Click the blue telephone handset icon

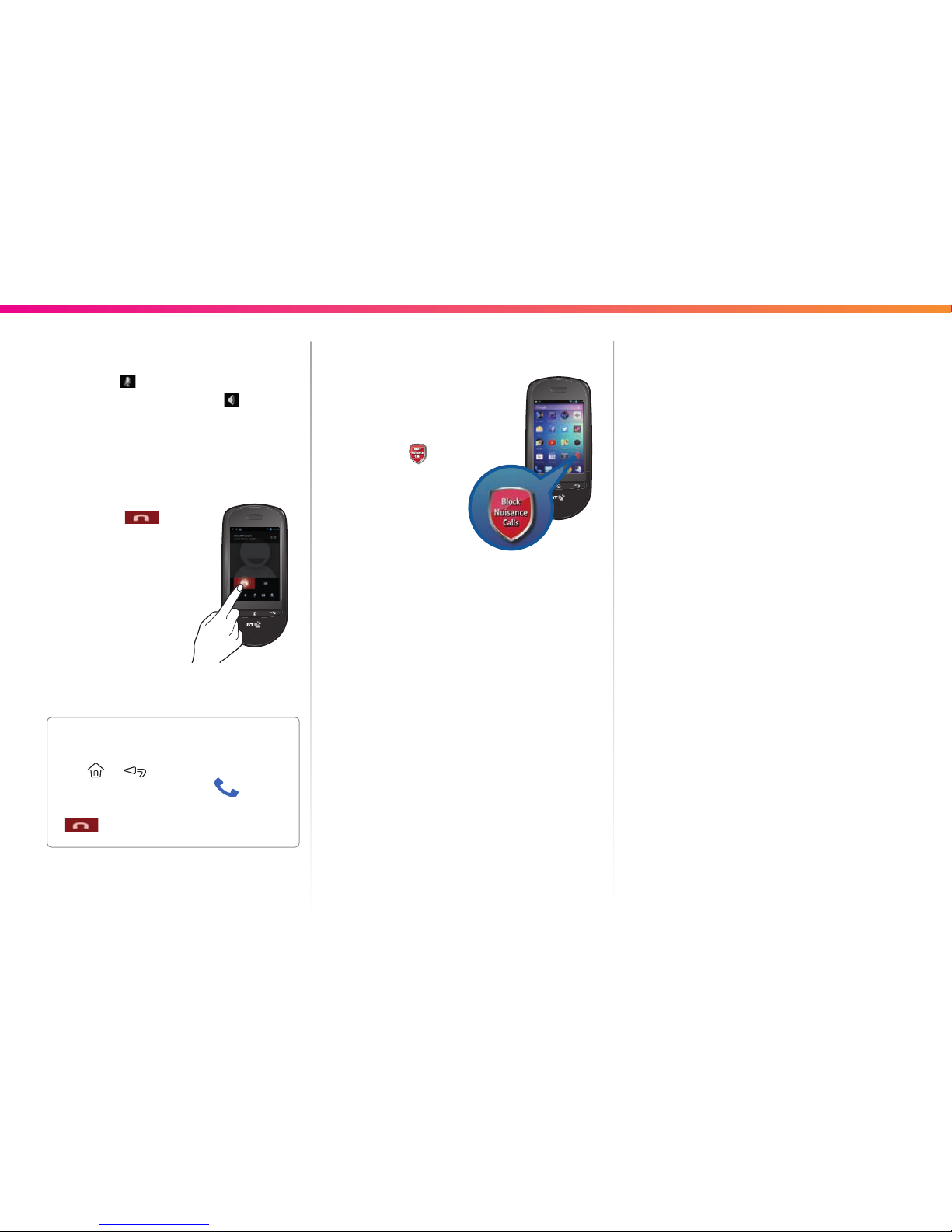click(226, 788)
